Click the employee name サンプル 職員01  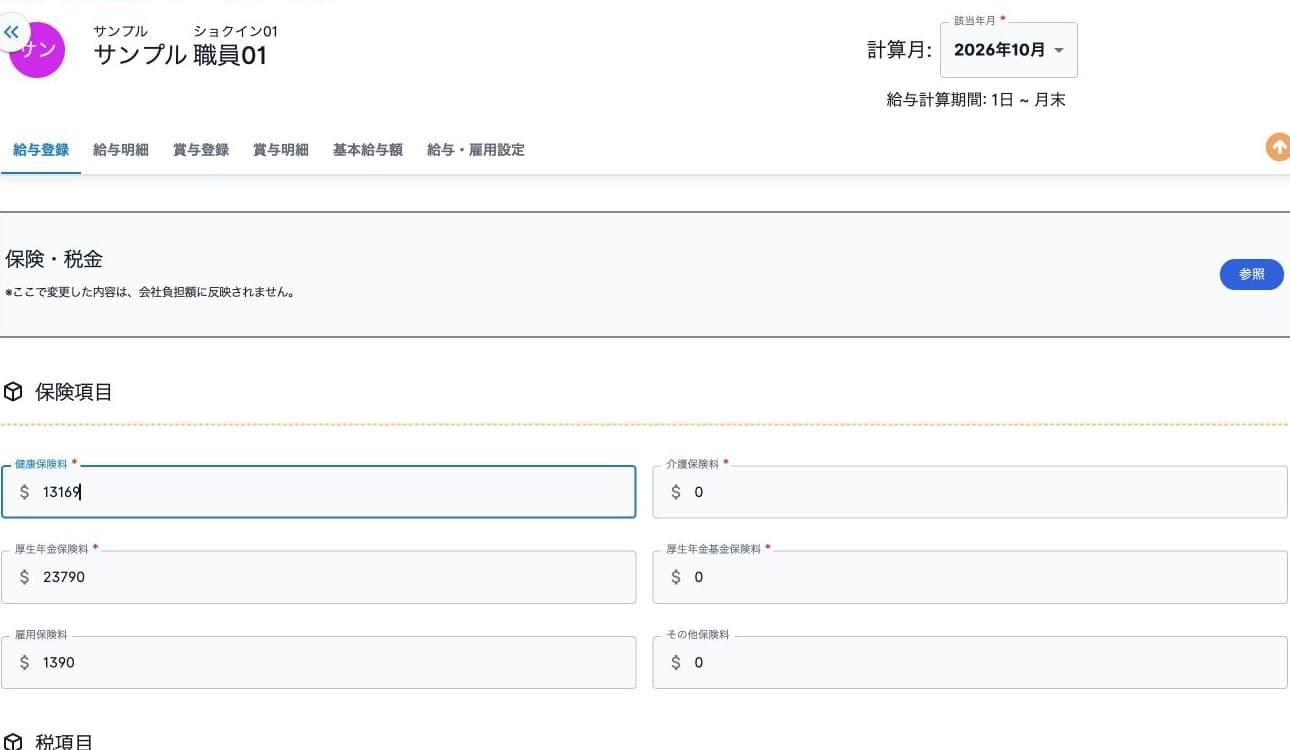181,55
